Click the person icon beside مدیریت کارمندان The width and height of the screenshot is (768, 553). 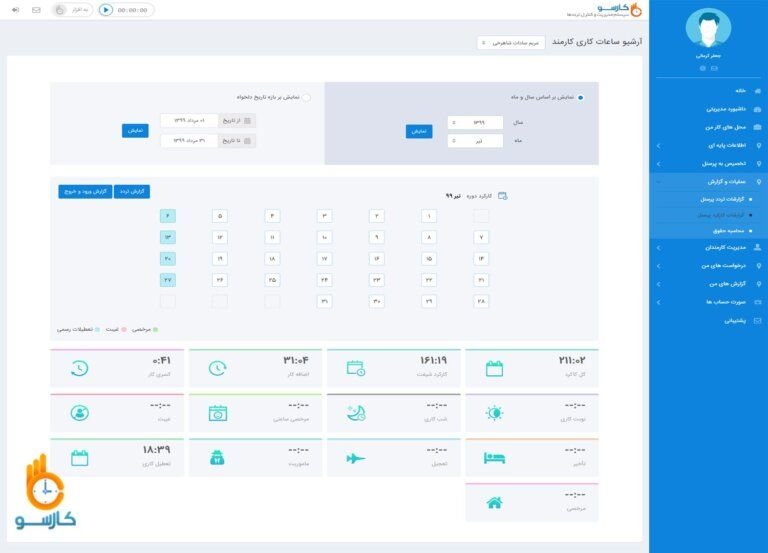point(758,247)
